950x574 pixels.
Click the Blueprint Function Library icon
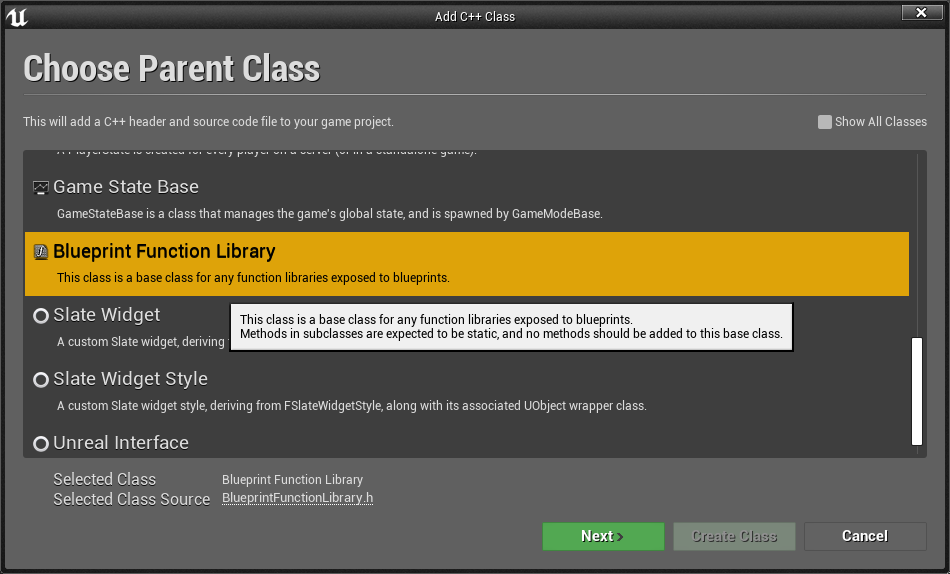(x=41, y=252)
